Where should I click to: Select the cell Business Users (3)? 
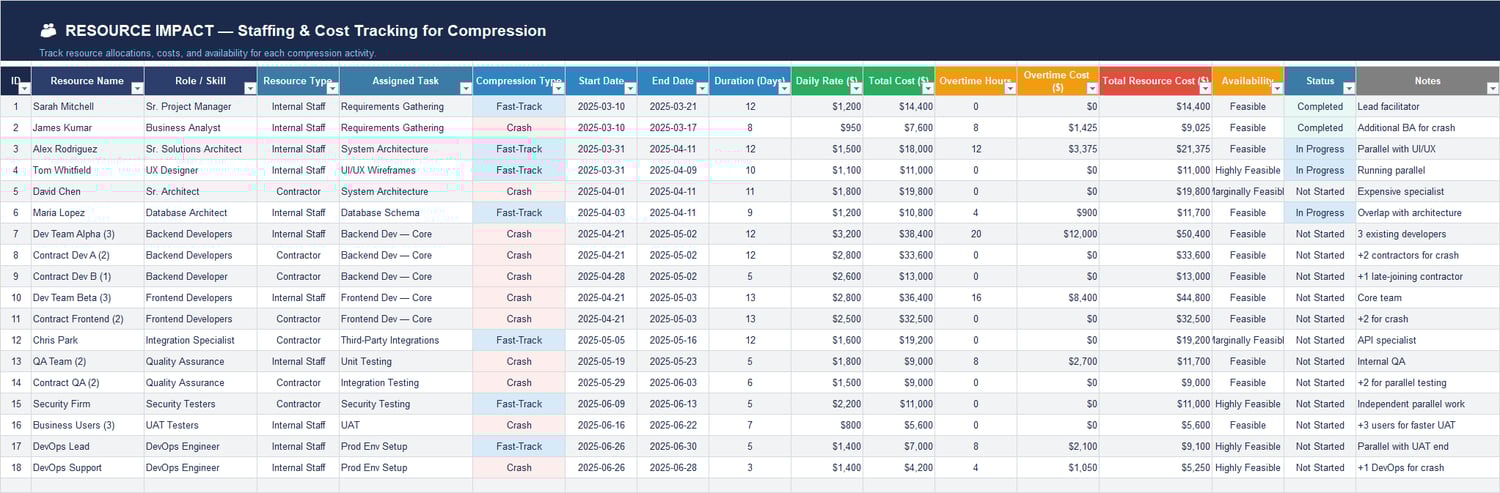[x=88, y=425]
